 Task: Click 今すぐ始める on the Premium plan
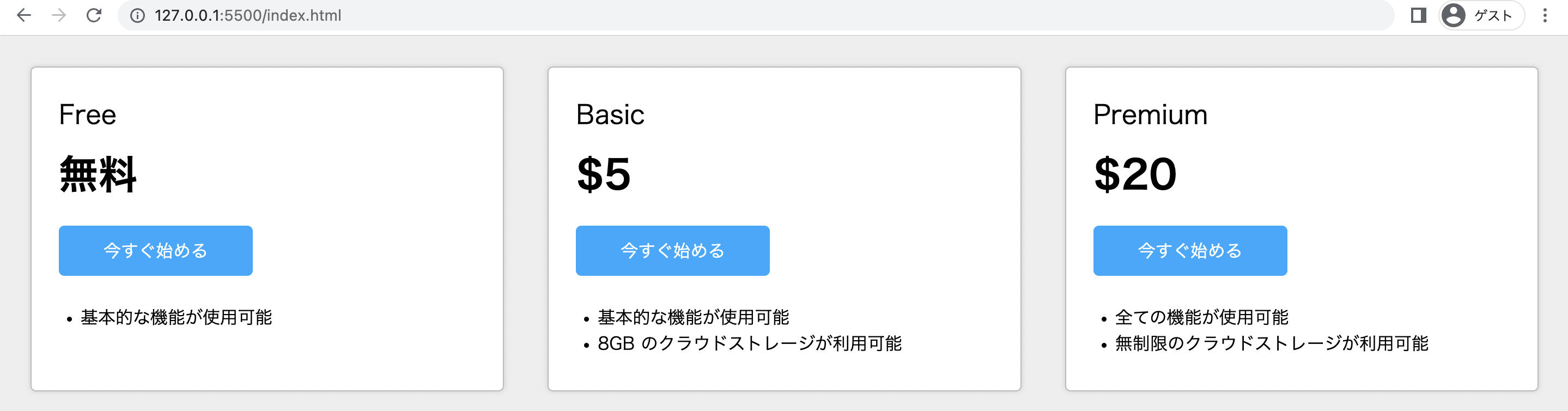pyautogui.click(x=1189, y=250)
